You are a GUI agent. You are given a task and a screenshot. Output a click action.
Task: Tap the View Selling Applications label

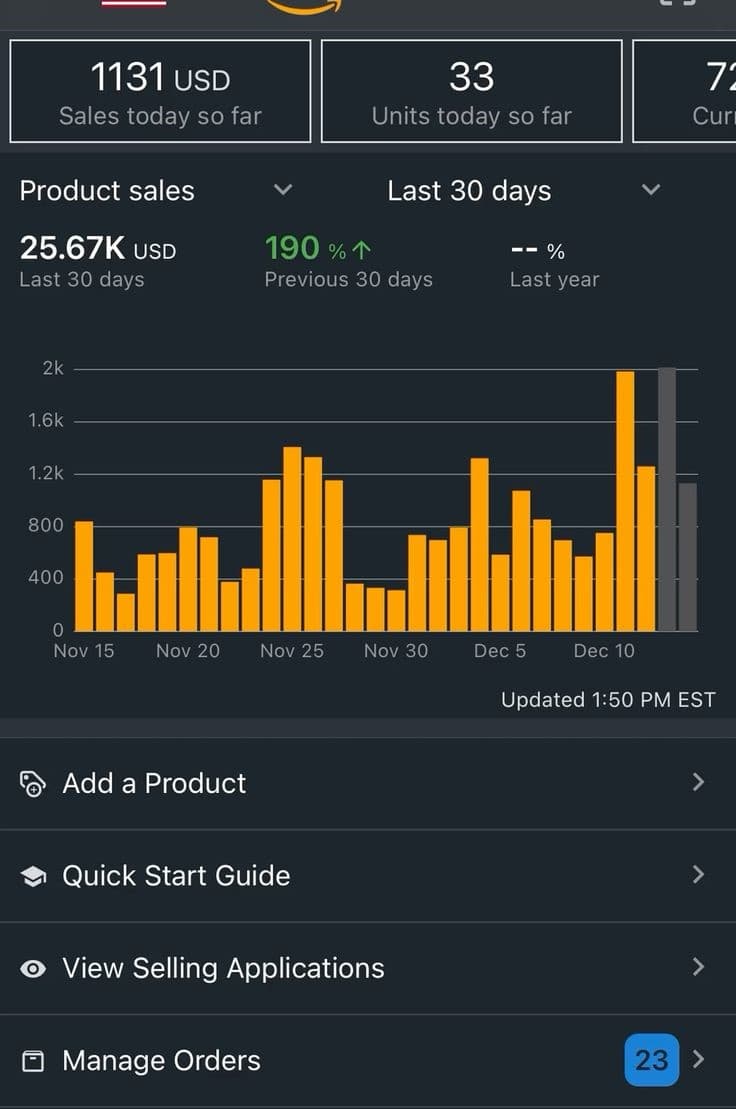(x=223, y=968)
